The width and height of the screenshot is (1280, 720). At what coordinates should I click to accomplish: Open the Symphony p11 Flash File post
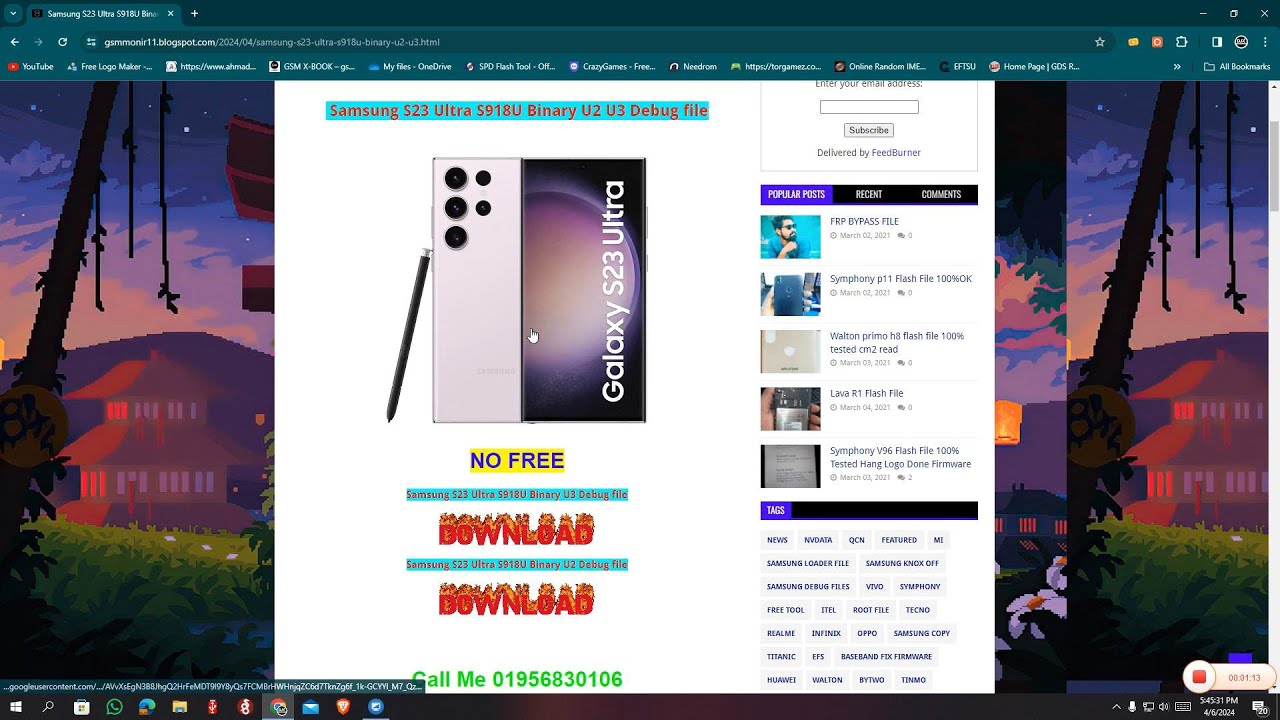click(901, 279)
